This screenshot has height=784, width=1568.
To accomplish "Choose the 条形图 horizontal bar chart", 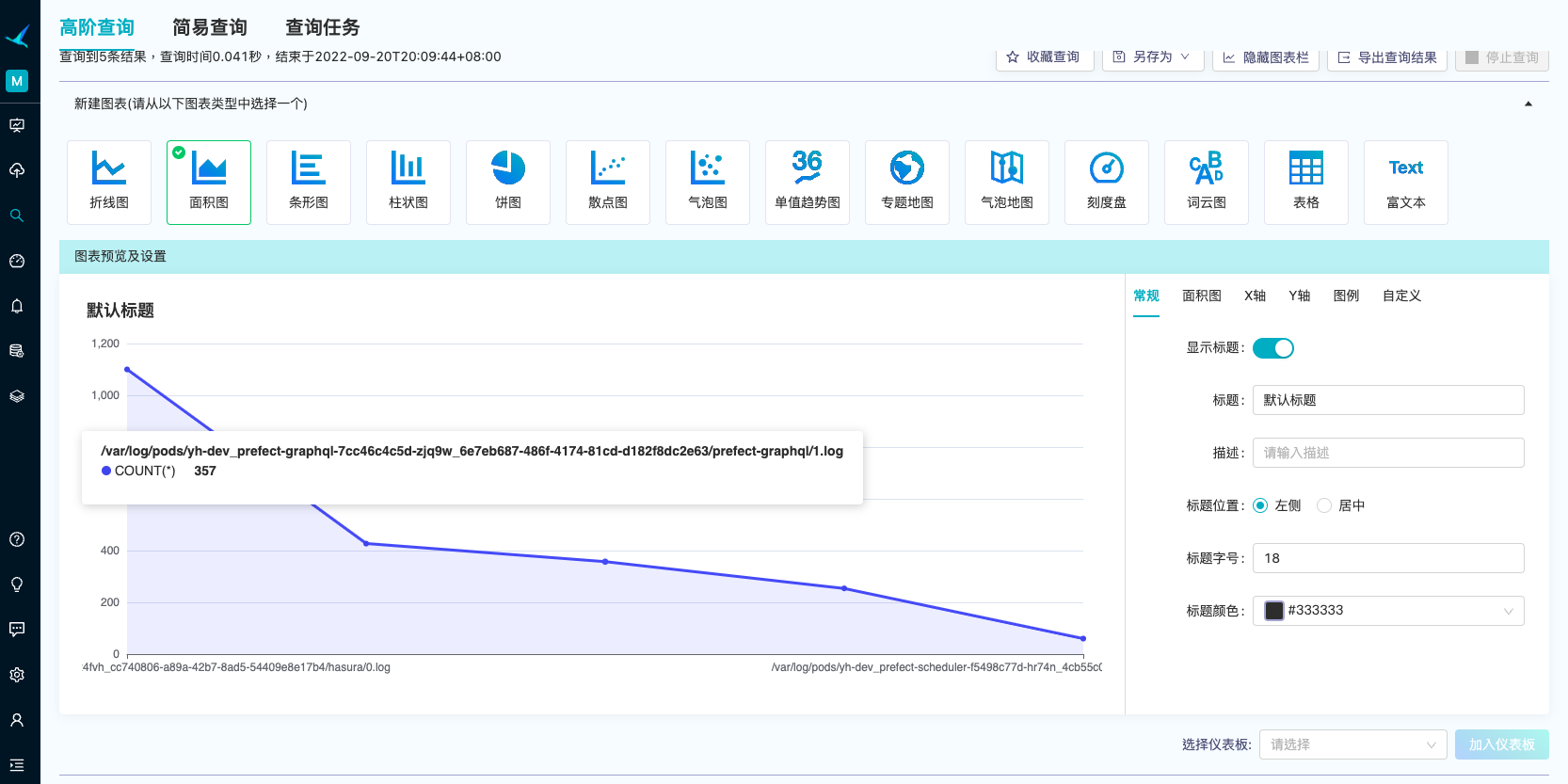I will [x=309, y=183].
